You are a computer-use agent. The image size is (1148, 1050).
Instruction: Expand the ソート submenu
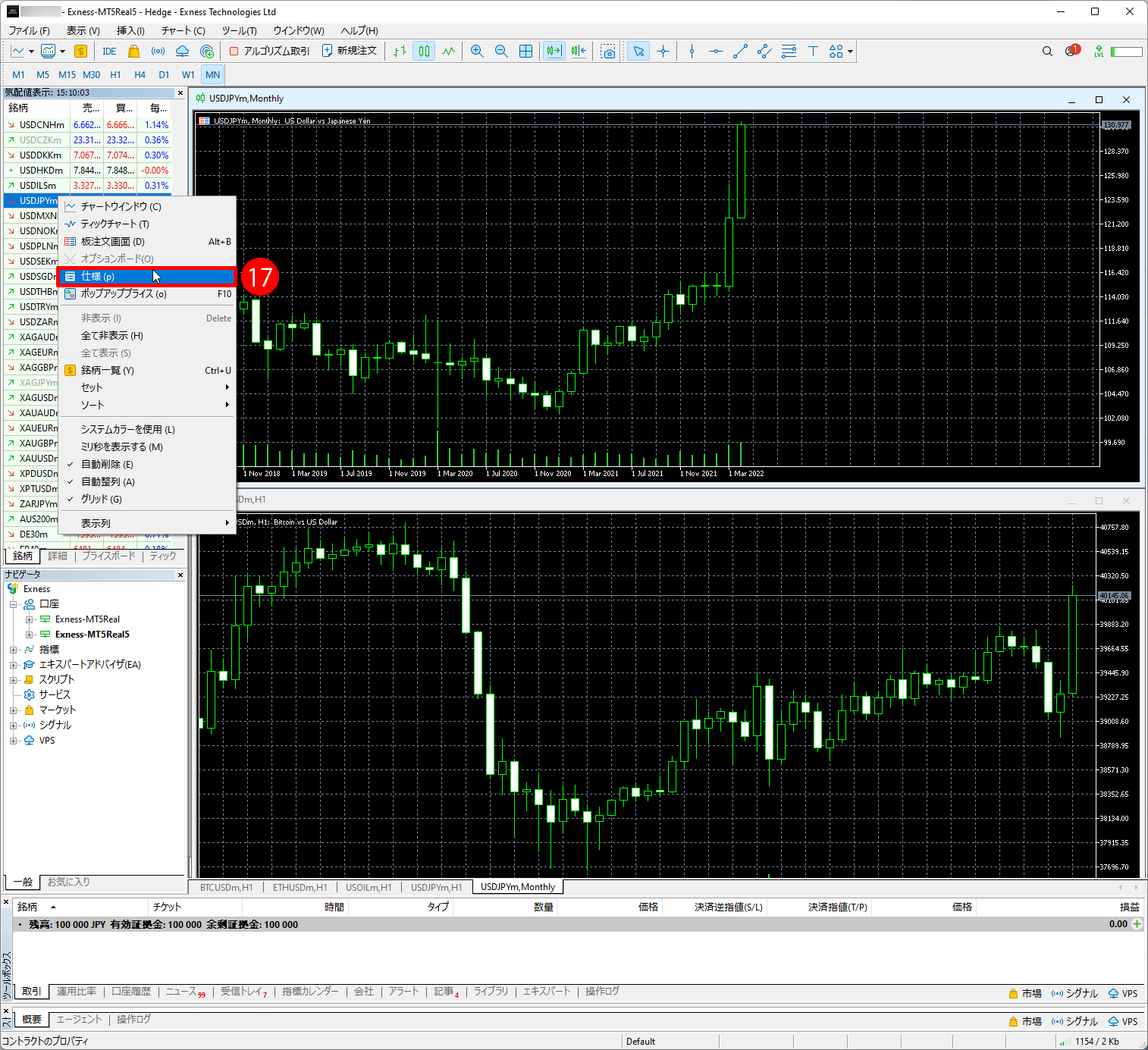pos(147,405)
